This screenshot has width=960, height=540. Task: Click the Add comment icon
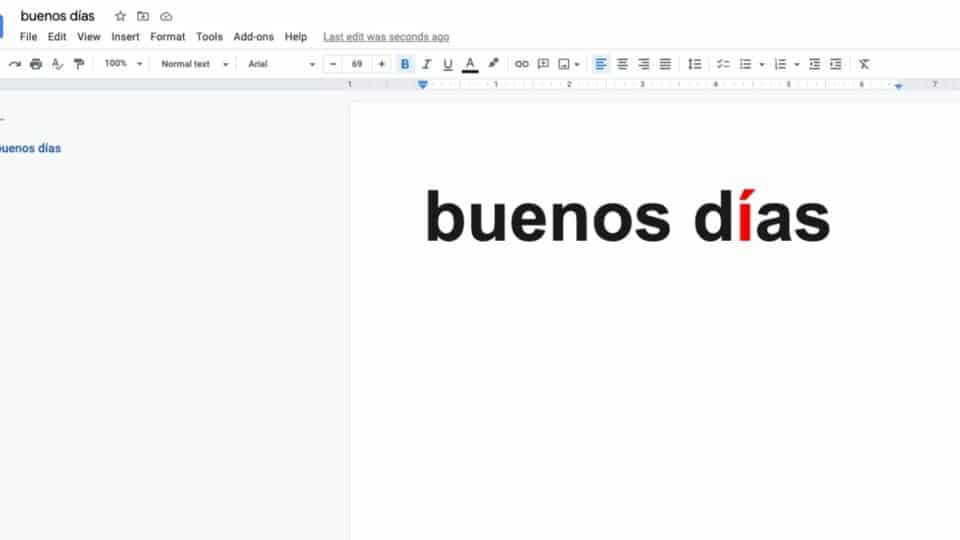543,64
